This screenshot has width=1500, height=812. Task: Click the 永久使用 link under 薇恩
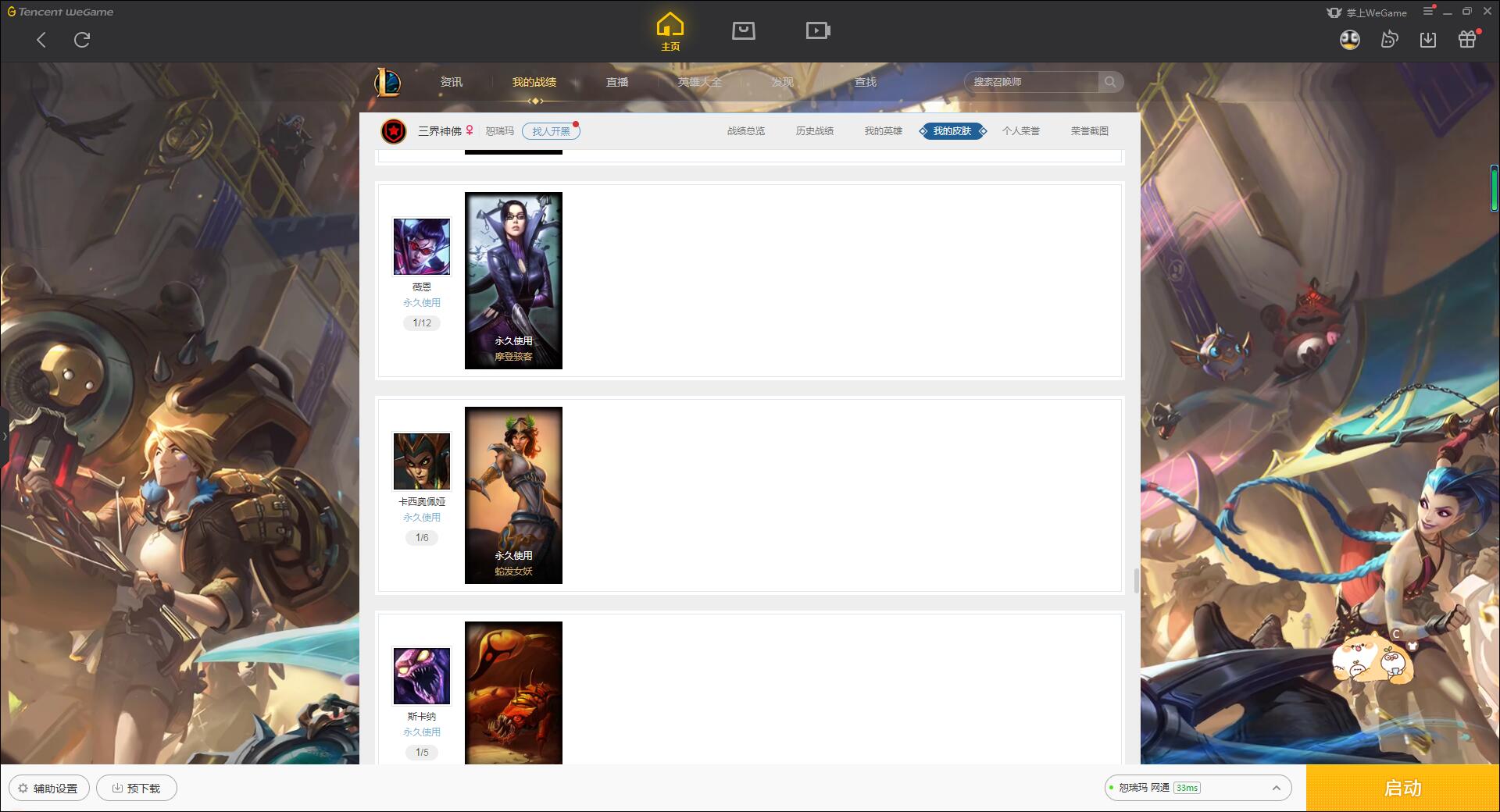[422, 303]
